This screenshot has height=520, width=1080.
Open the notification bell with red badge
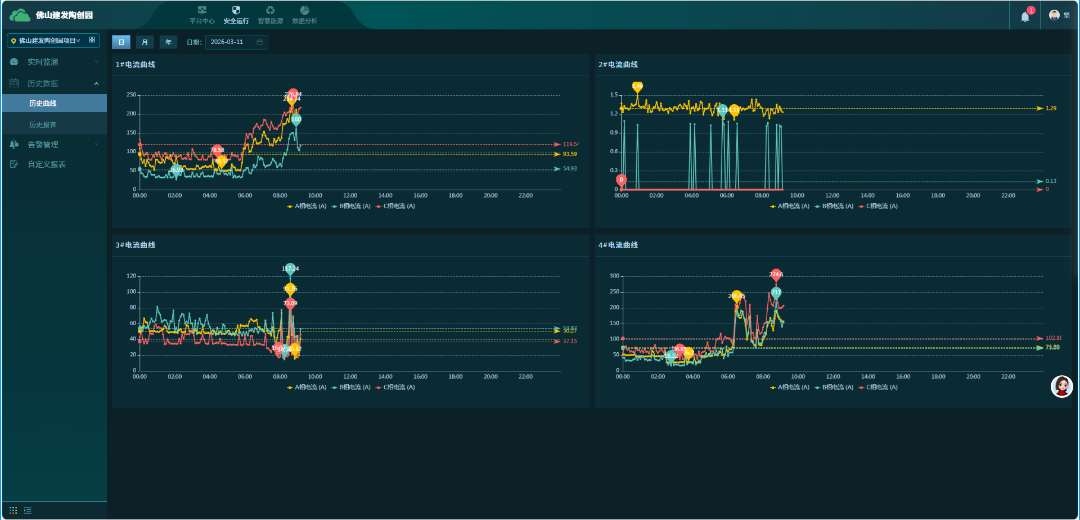1025,16
